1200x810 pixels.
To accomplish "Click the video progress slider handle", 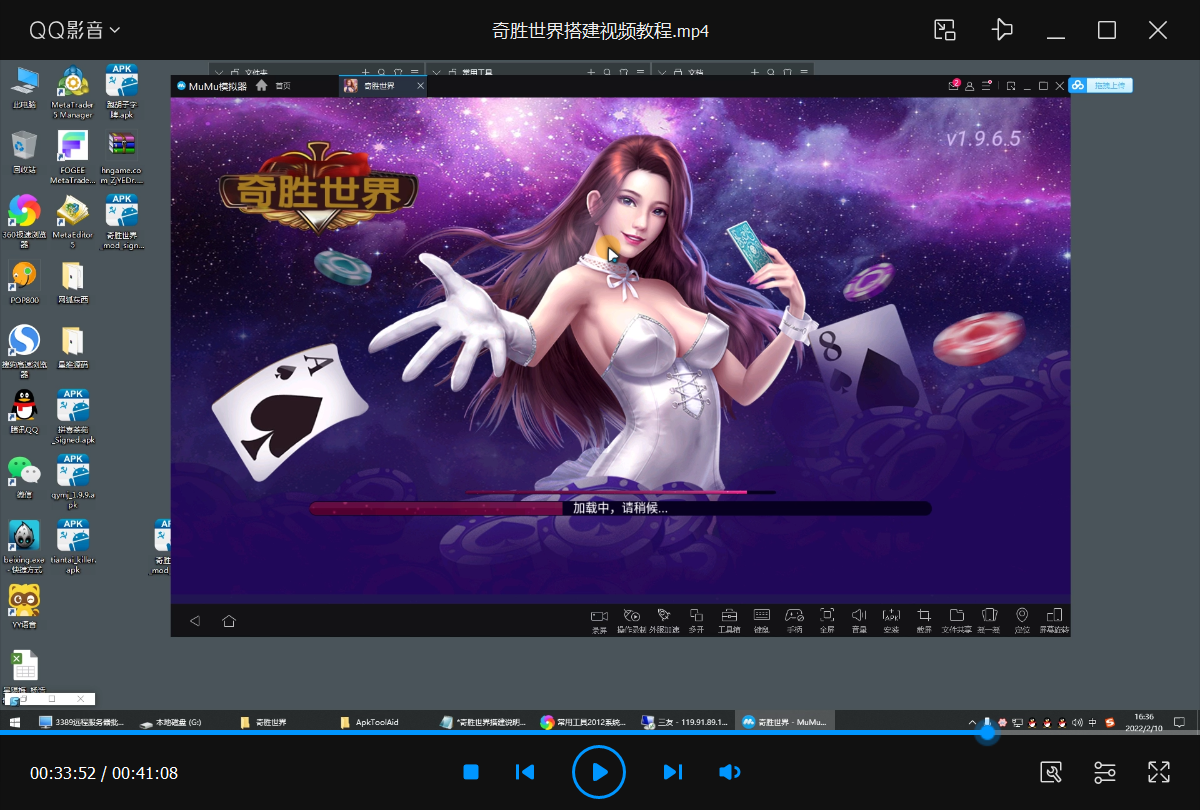I will coord(988,733).
